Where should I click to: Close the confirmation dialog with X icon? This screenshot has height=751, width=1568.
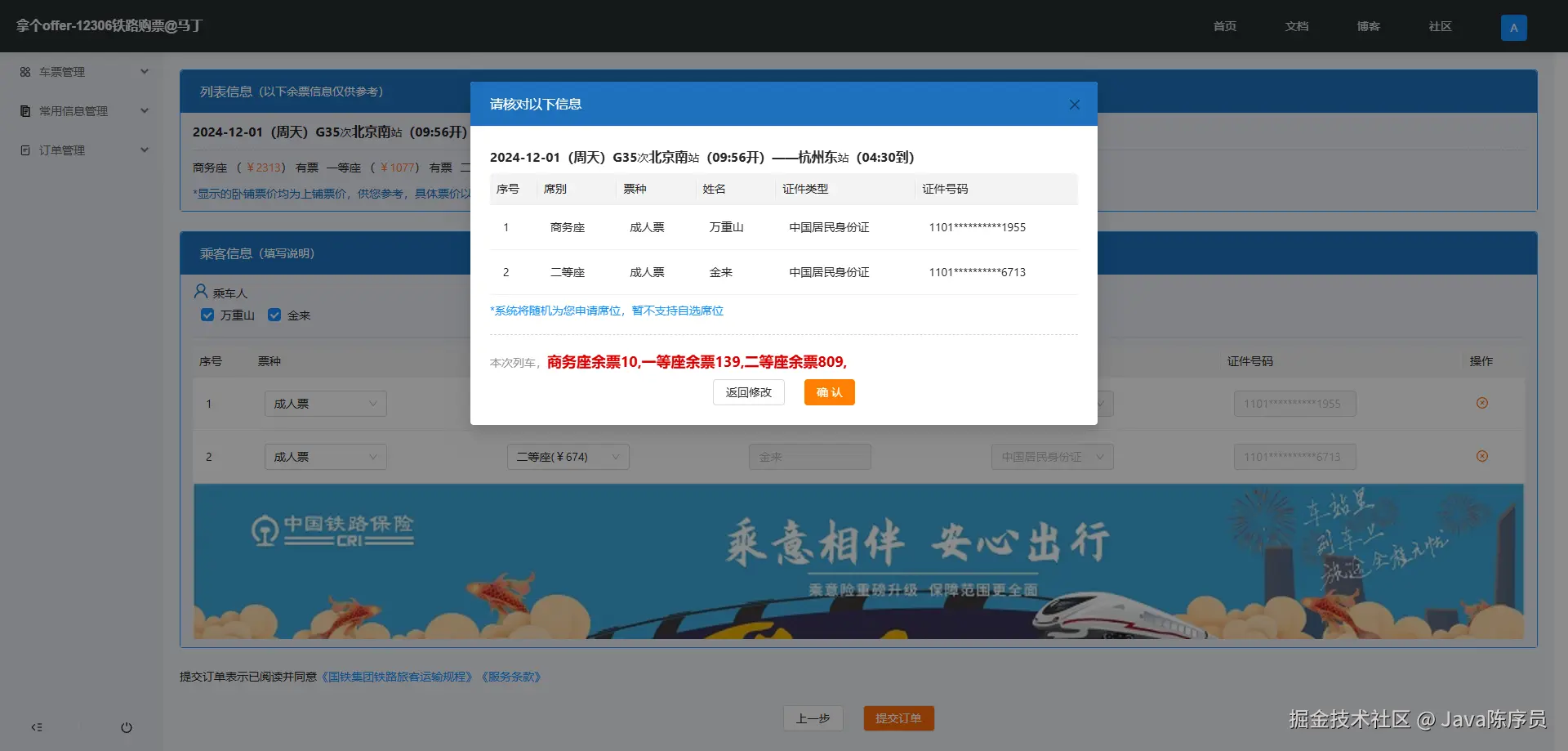point(1074,105)
